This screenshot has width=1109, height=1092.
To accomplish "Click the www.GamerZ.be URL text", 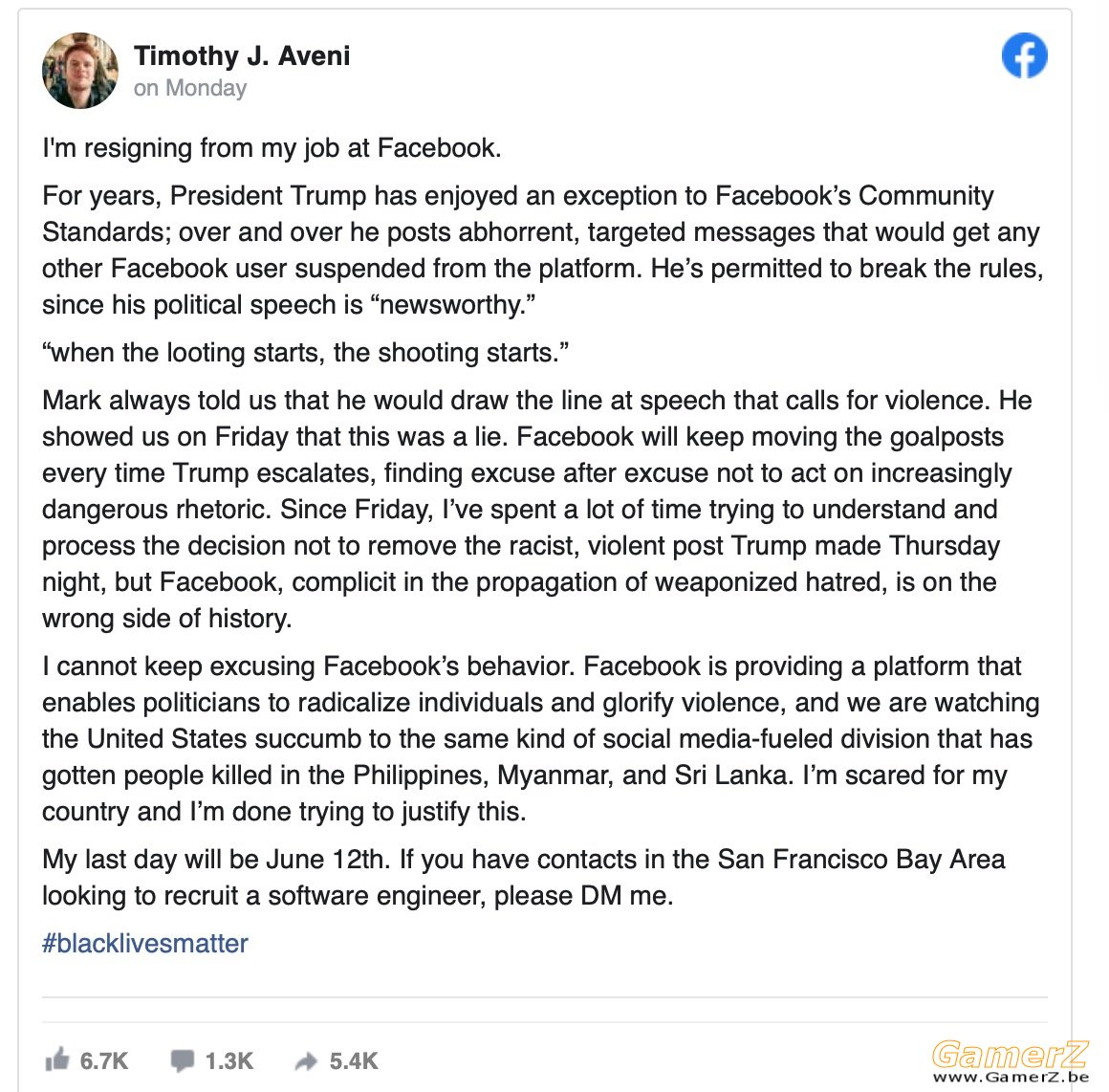I will click(1011, 1077).
